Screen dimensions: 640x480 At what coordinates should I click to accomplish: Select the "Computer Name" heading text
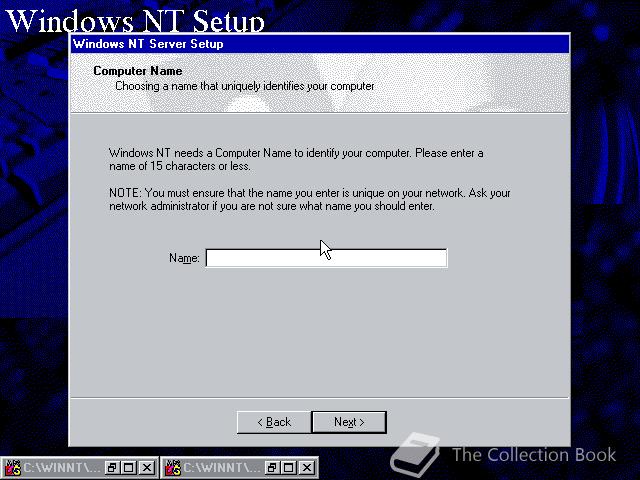[138, 71]
